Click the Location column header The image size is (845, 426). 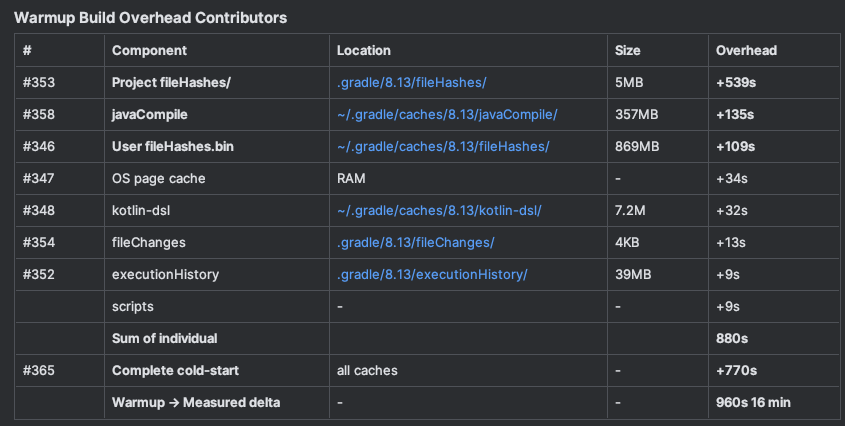click(x=364, y=50)
